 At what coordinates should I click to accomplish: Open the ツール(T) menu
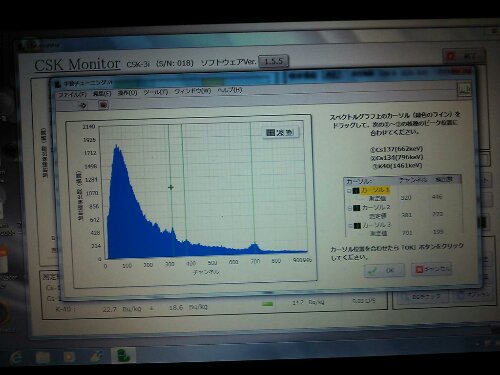(x=155, y=92)
